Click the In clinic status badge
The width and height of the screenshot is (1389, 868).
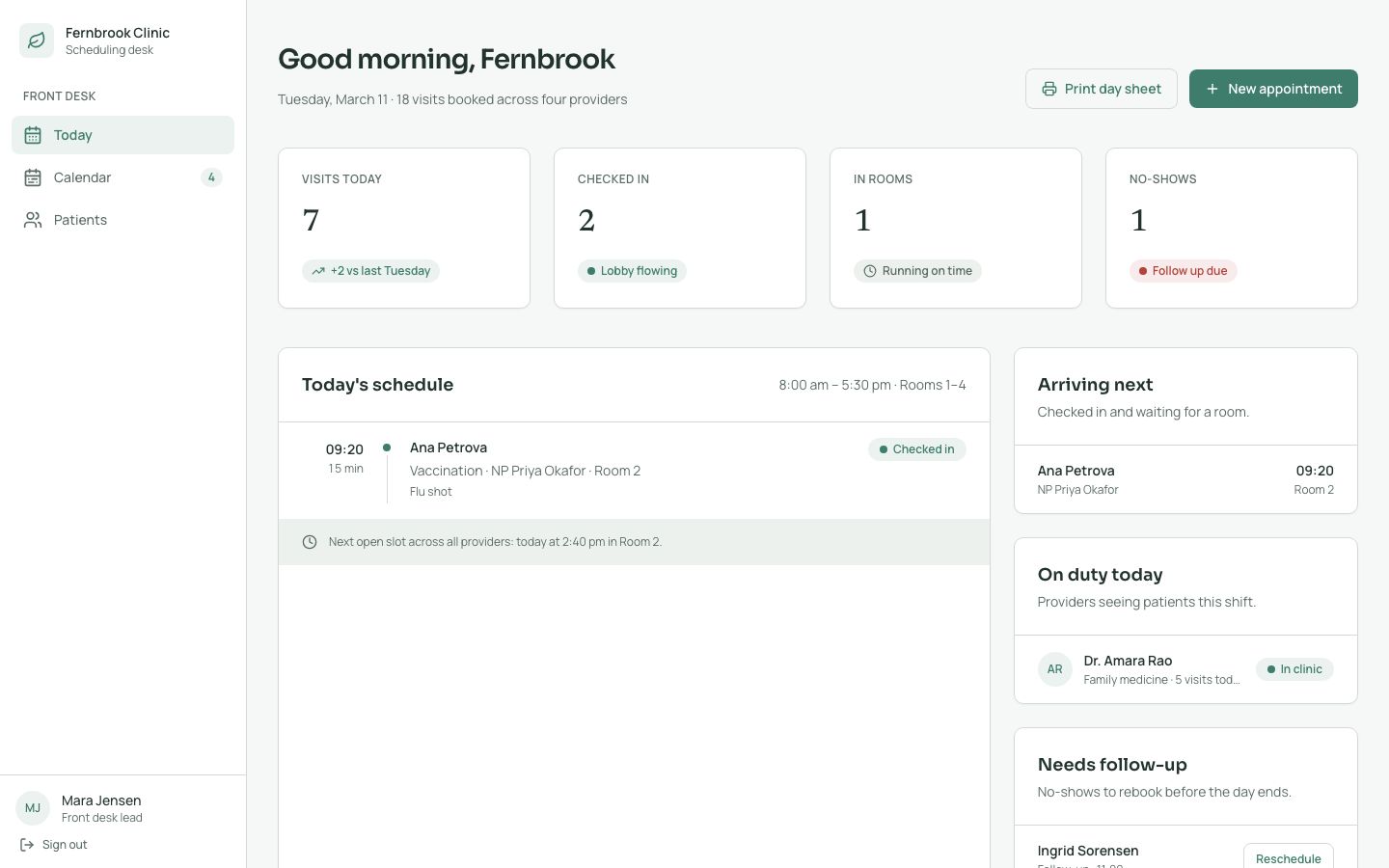point(1294,669)
